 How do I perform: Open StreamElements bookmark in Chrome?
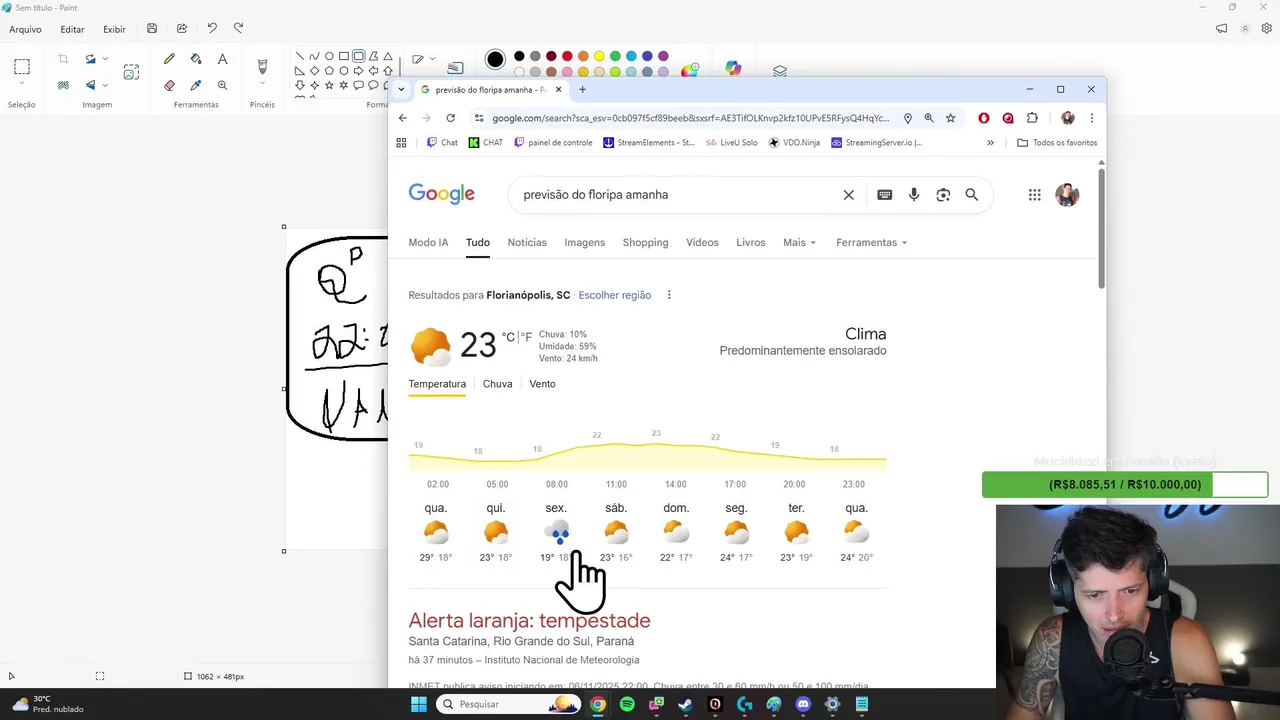648,143
